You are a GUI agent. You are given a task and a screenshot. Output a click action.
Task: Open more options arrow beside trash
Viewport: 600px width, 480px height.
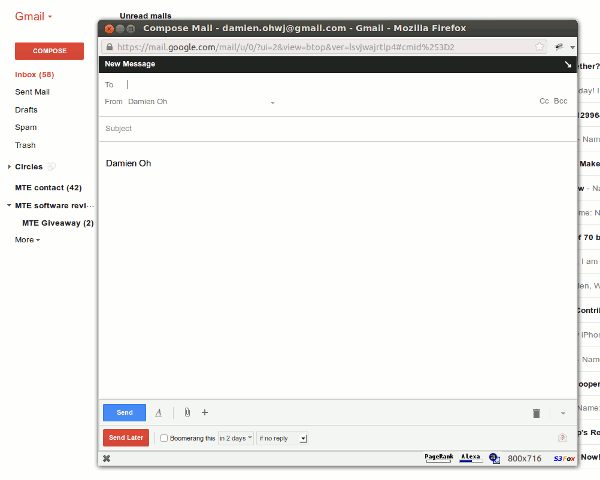click(563, 413)
